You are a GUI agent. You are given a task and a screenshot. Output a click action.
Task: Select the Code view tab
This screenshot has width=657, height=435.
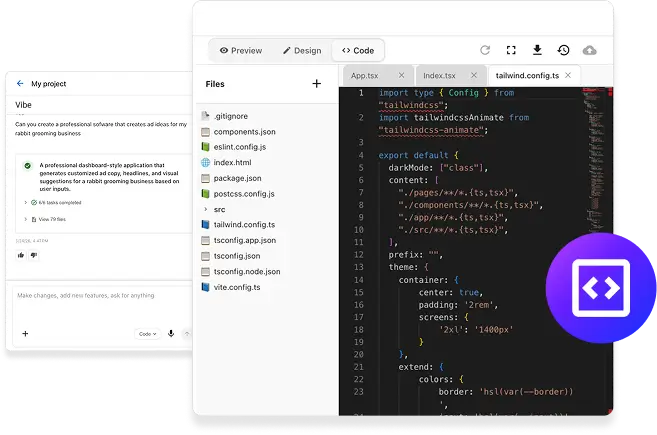[358, 51]
